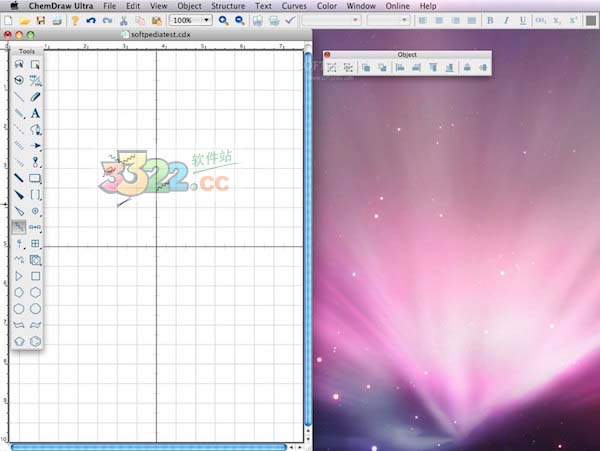The width and height of the screenshot is (600, 451).
Task: Click the Zoom In magnifier icon
Action: 223,20
